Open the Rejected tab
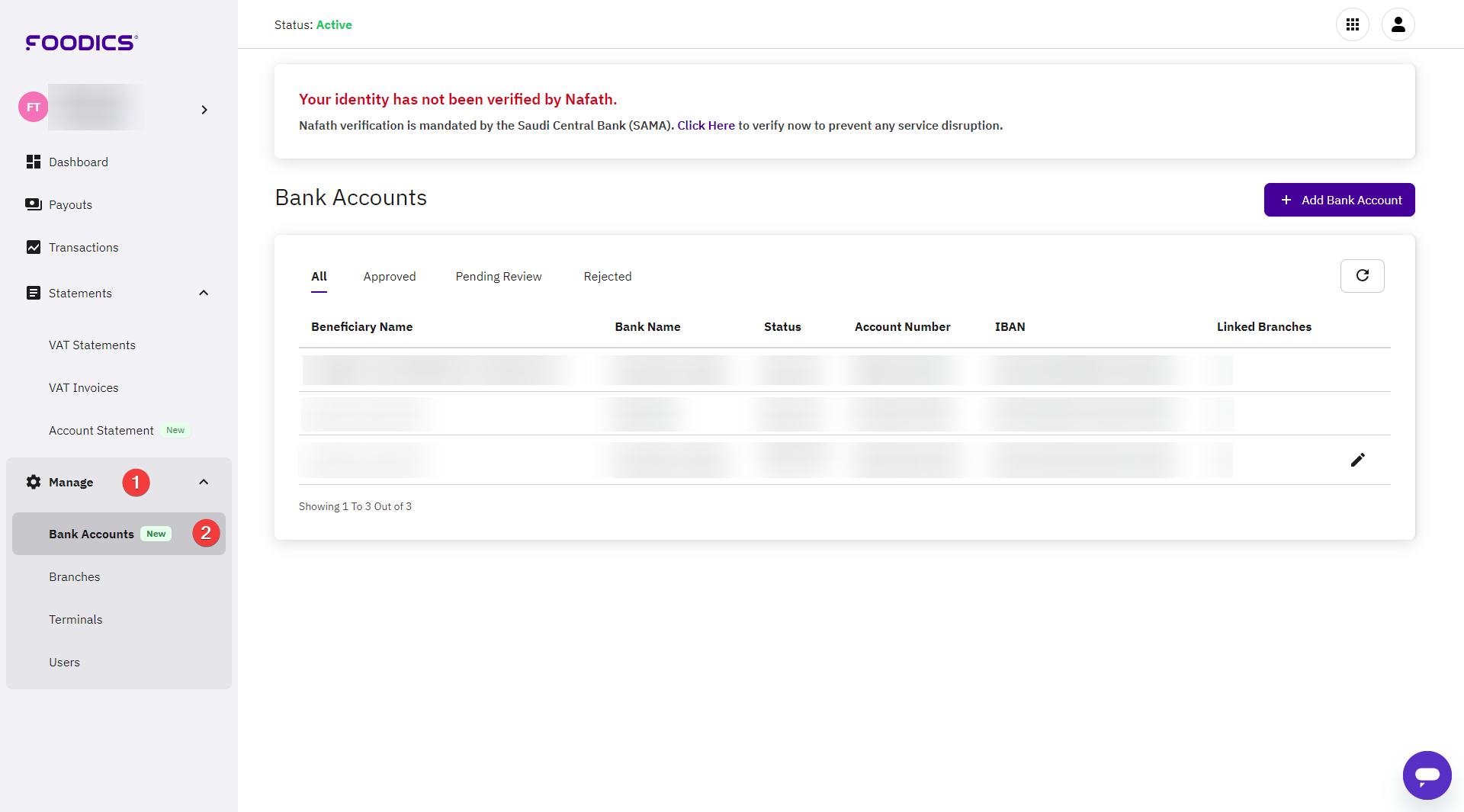The height and width of the screenshot is (812, 1464). [607, 276]
